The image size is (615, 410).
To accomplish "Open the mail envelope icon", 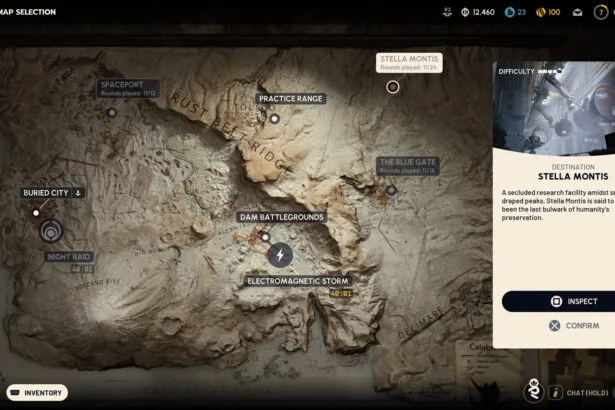I will [577, 13].
